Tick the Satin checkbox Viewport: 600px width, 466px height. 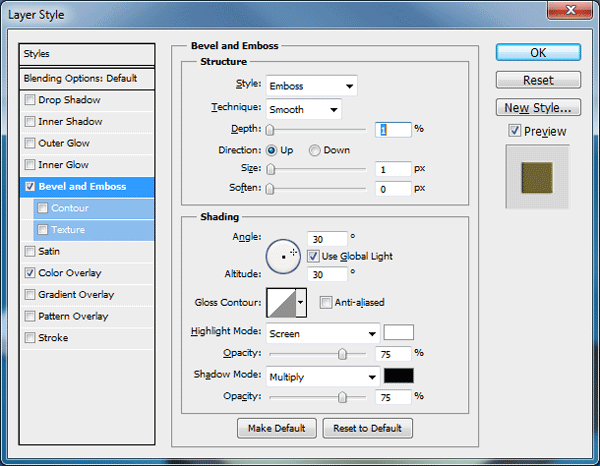[x=29, y=251]
